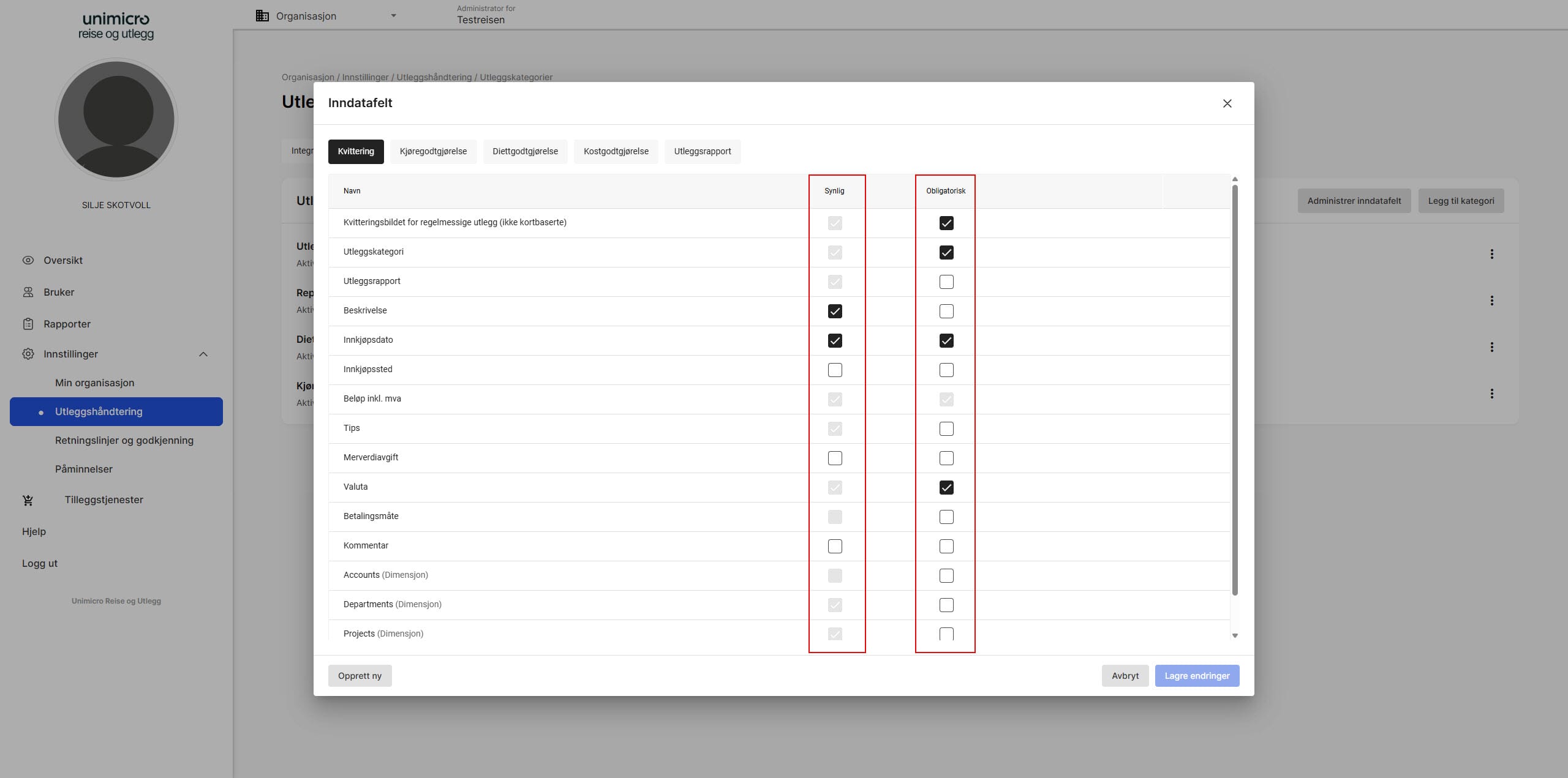Click the user profile avatar image
This screenshot has width=1568, height=778.
point(116,119)
